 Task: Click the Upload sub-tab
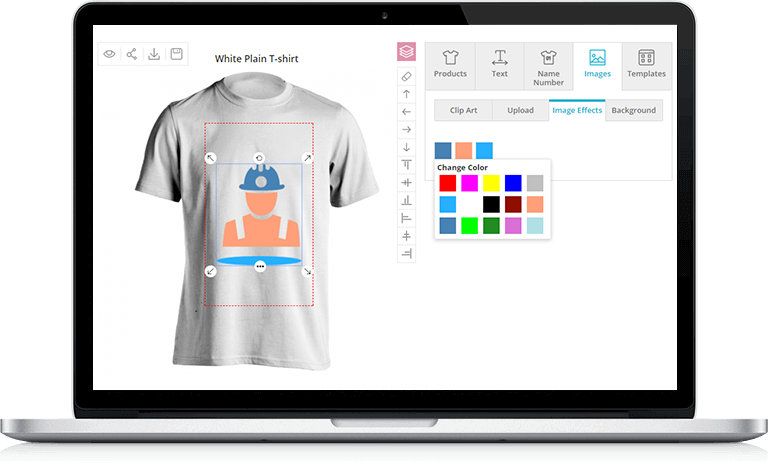pyautogui.click(x=520, y=110)
